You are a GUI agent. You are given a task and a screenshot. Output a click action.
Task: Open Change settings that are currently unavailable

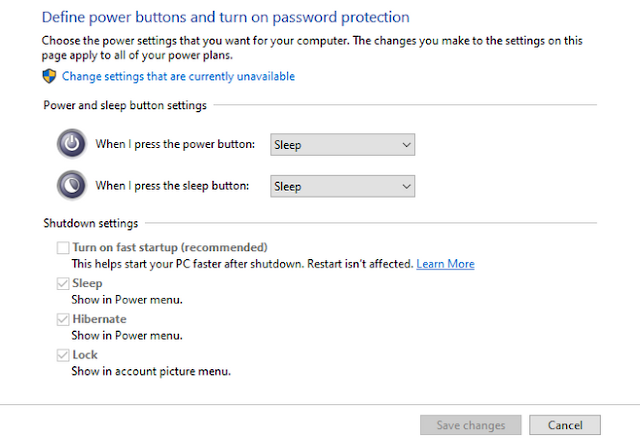[178, 76]
